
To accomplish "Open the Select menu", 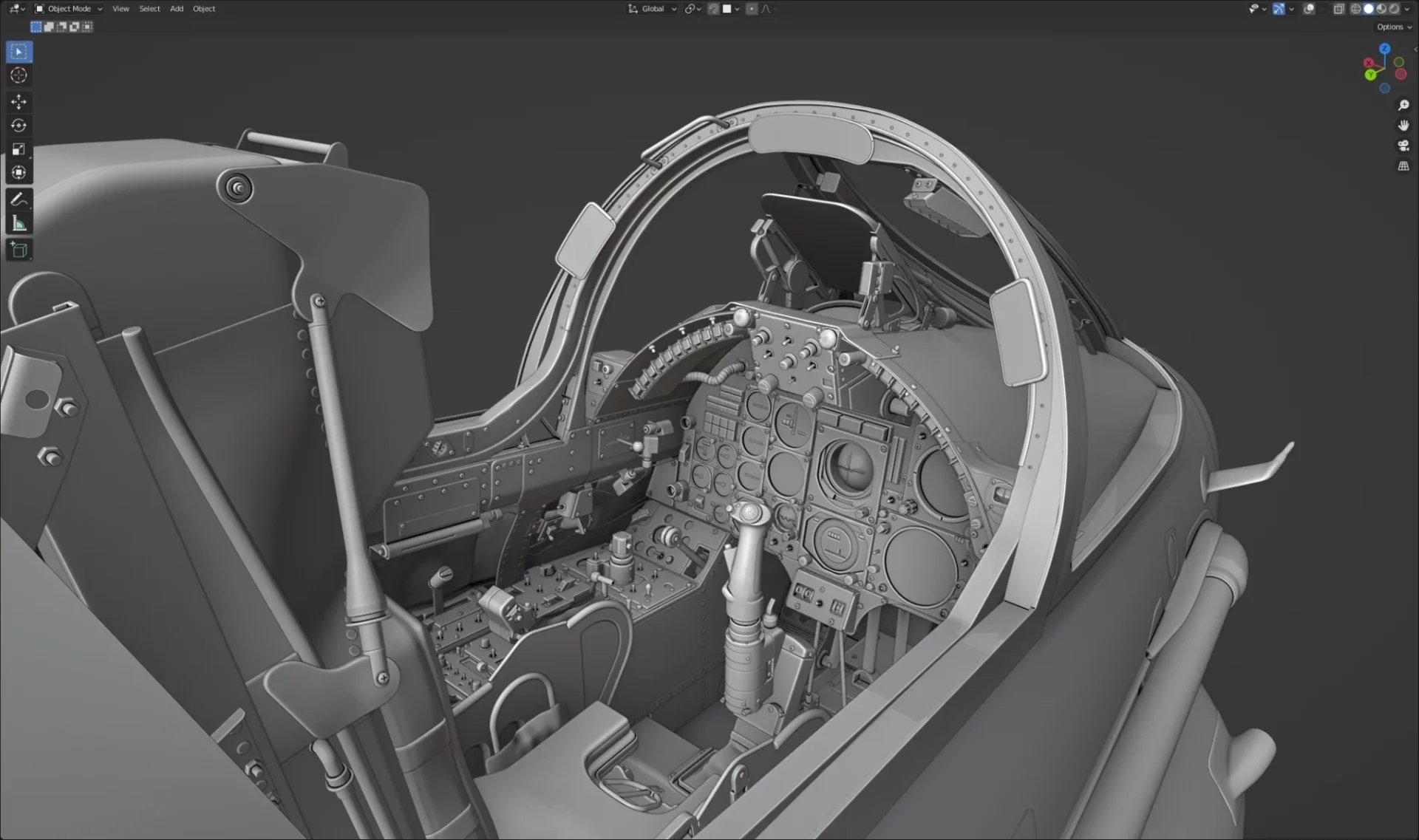I will 149,9.
